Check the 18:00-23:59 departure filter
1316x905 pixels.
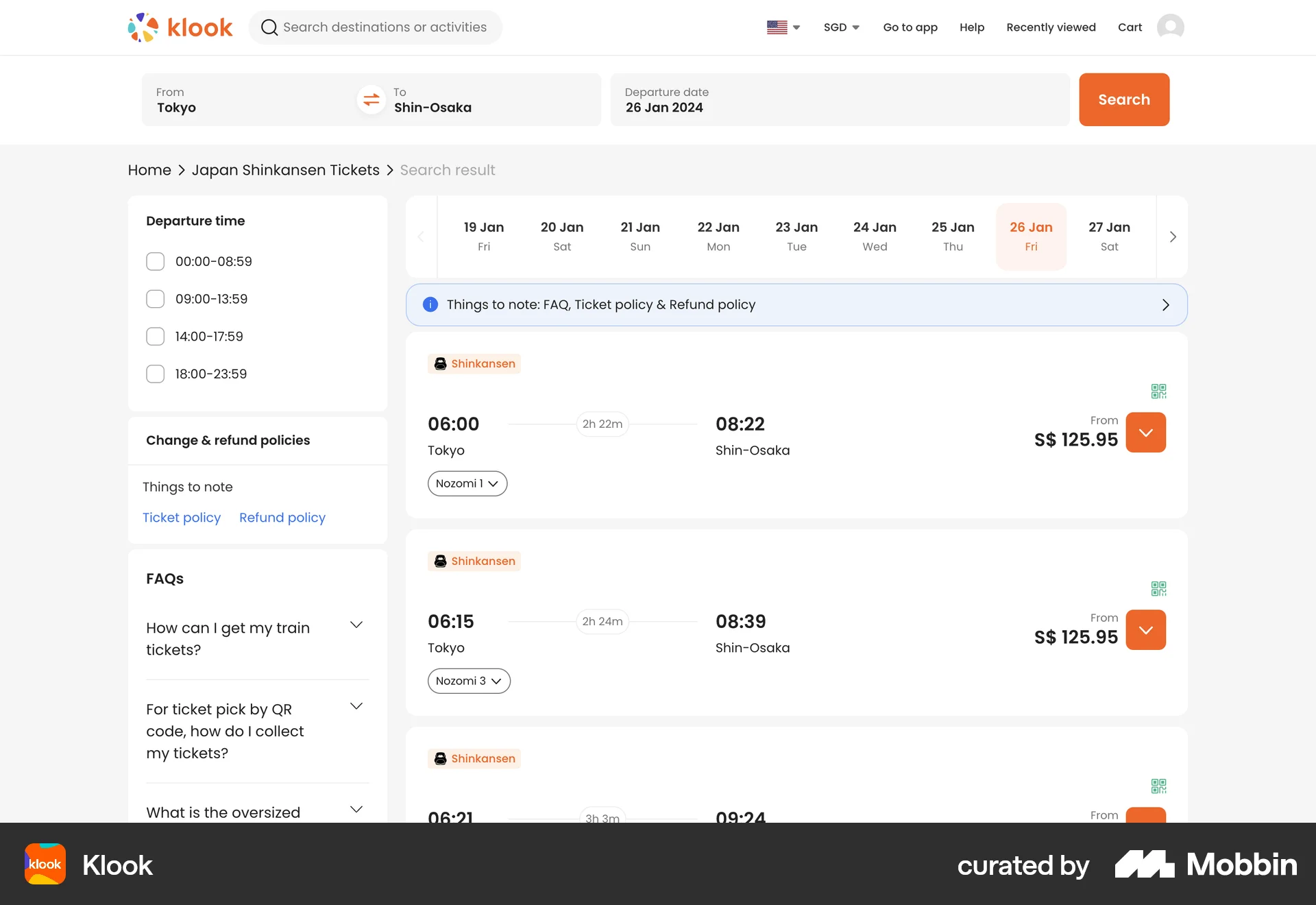[155, 374]
